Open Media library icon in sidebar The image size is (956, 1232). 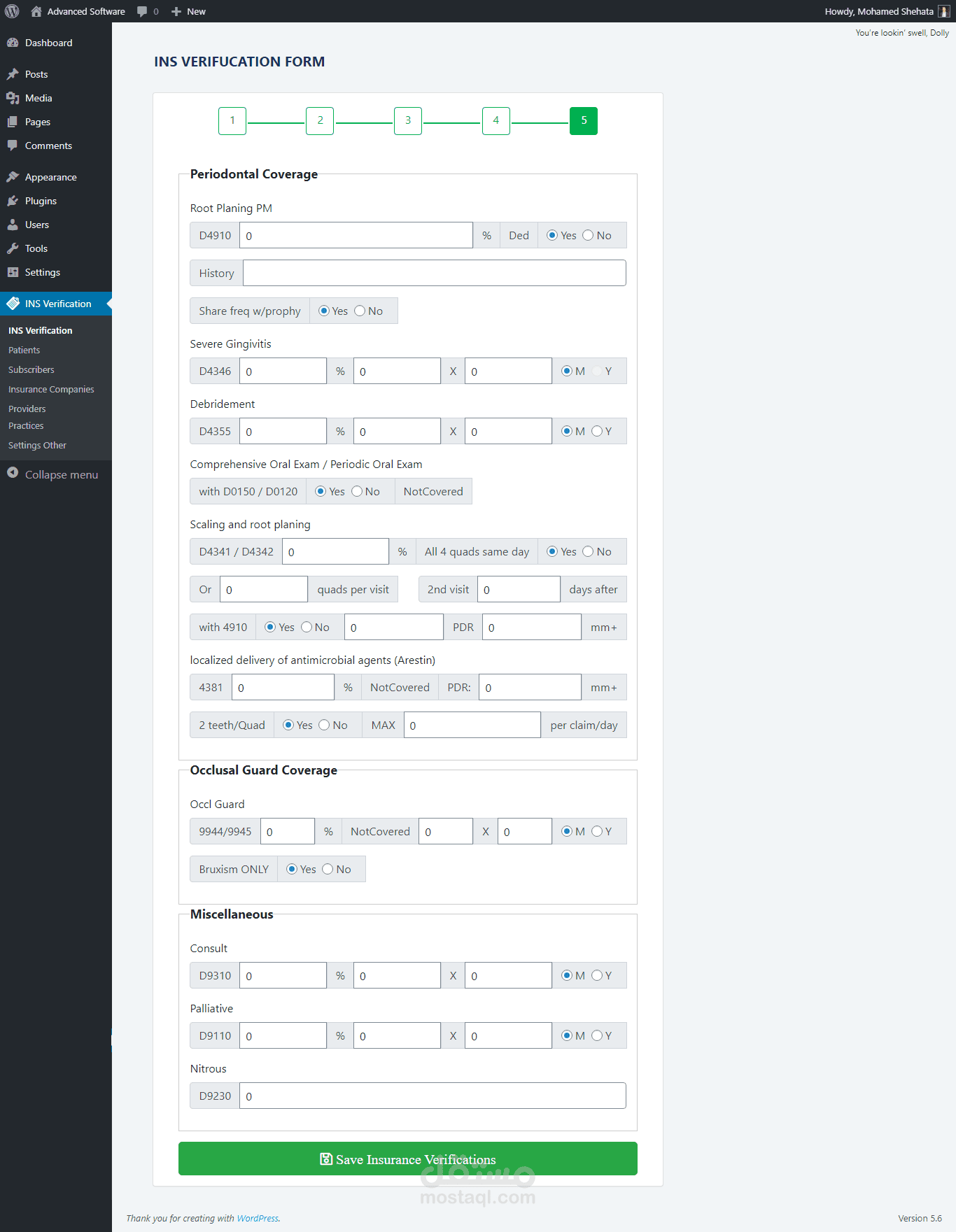tap(13, 98)
